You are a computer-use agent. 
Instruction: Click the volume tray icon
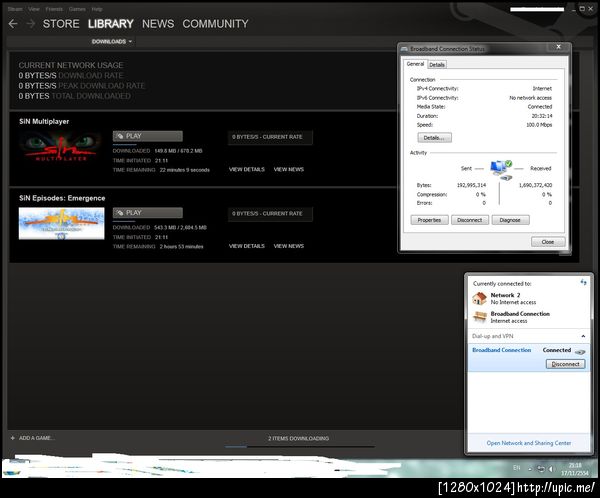[x=551, y=469]
